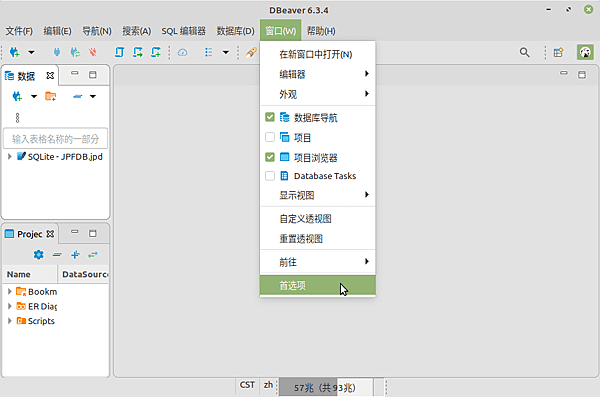Click the Name column header
600x397 pixels.
point(30,274)
